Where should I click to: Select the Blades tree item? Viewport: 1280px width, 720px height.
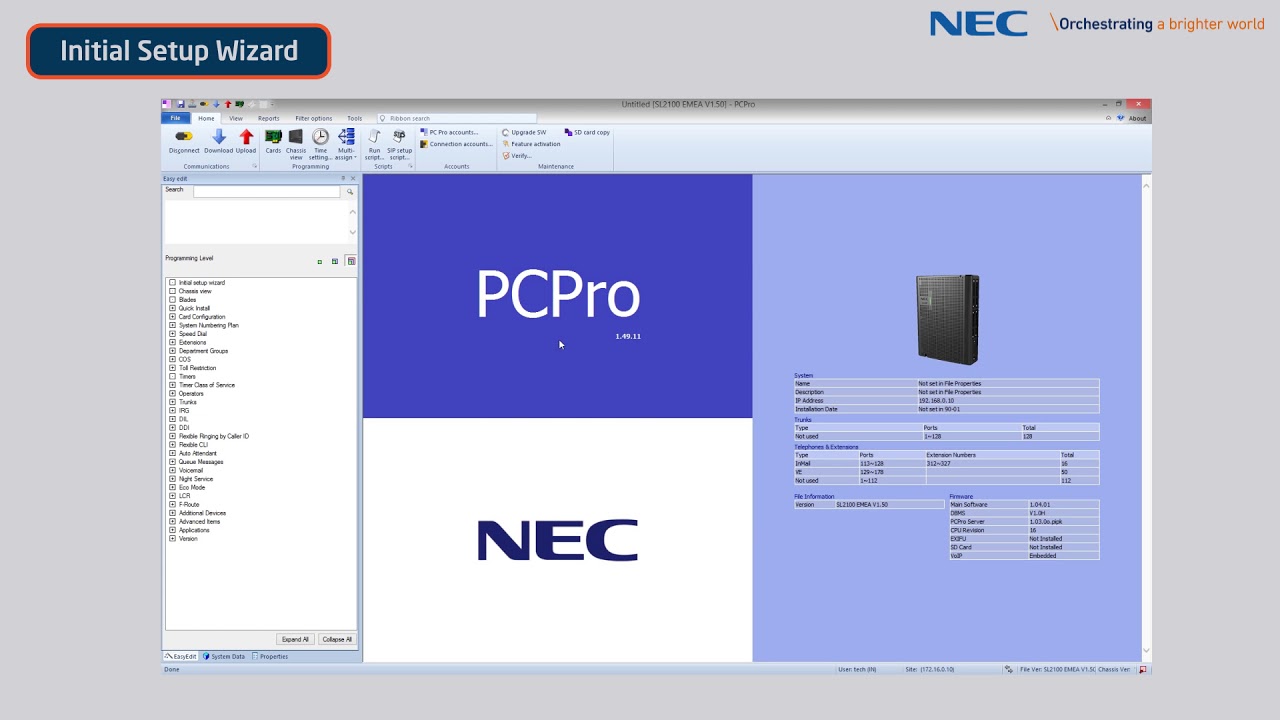187,300
